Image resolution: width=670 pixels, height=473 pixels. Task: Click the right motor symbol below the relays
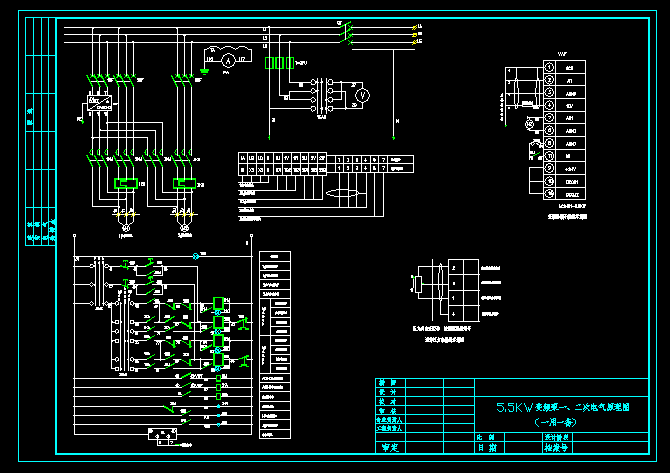tap(184, 229)
